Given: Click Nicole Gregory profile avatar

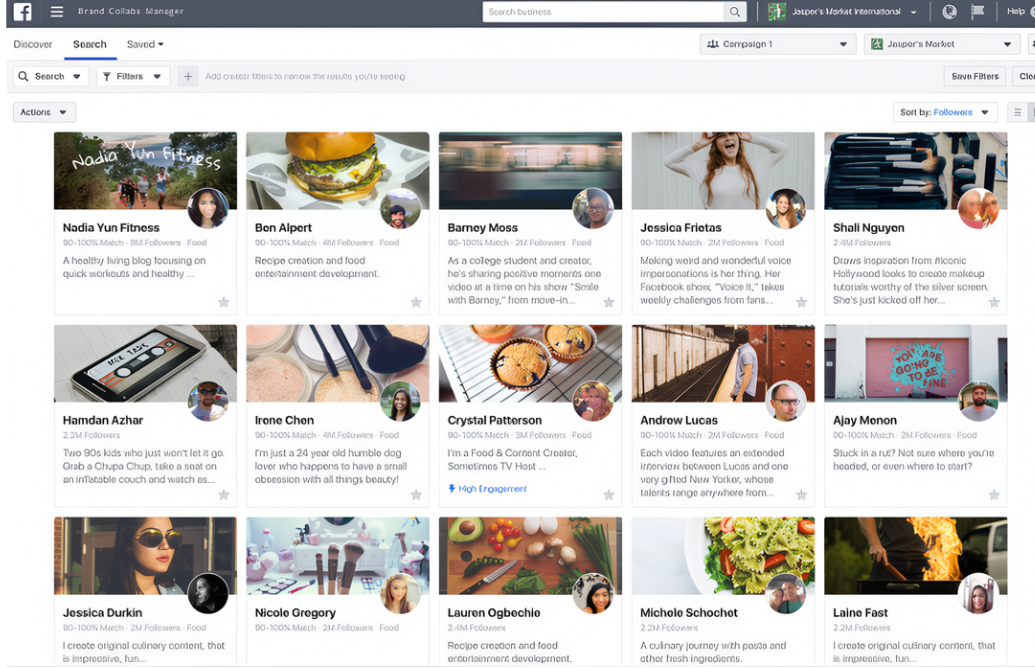Looking at the screenshot, I should pyautogui.click(x=401, y=593).
